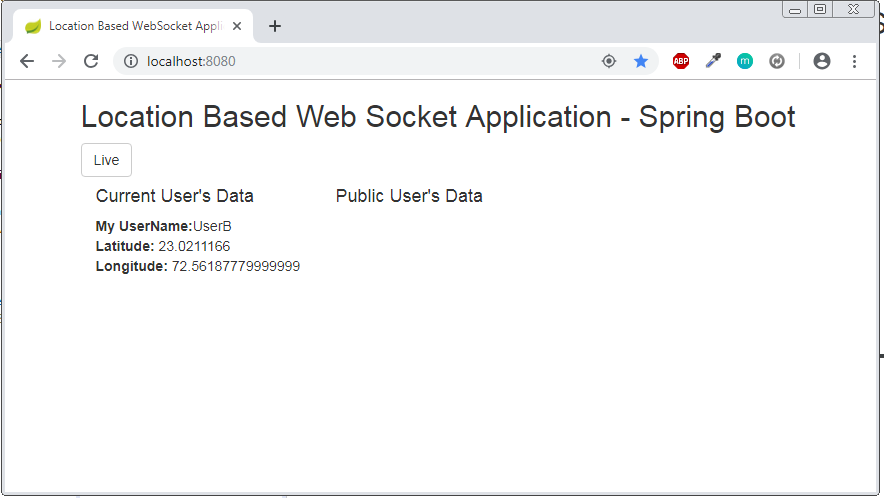The width and height of the screenshot is (884, 498).
Task: Open the teal 'm' extension icon
Action: tap(745, 61)
